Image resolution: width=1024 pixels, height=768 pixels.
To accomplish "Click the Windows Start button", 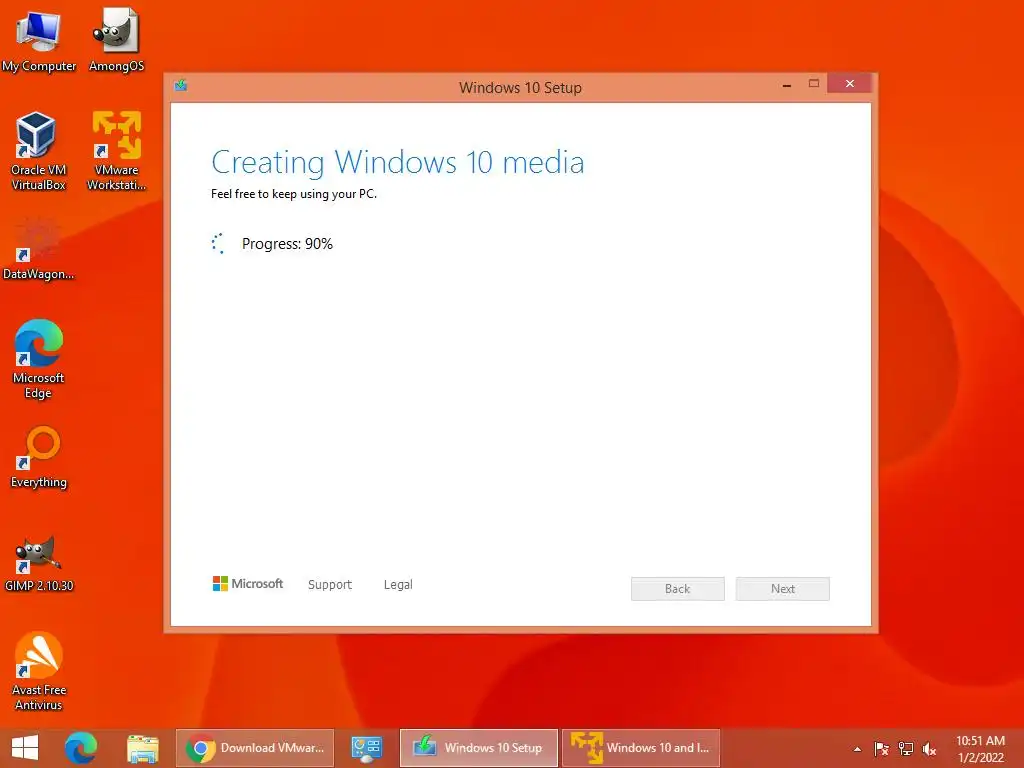I will 25,748.
